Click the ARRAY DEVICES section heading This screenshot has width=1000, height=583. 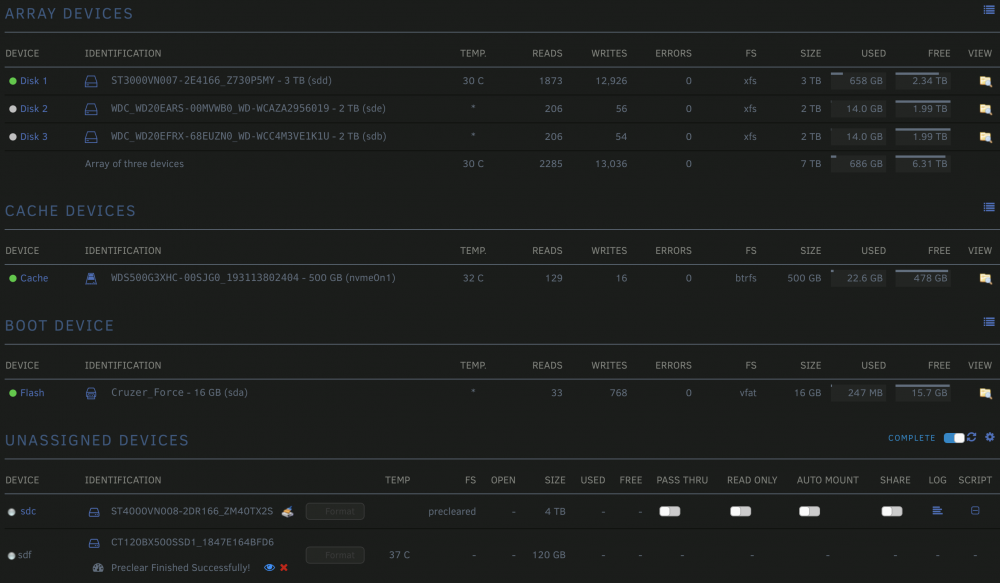(x=69, y=13)
